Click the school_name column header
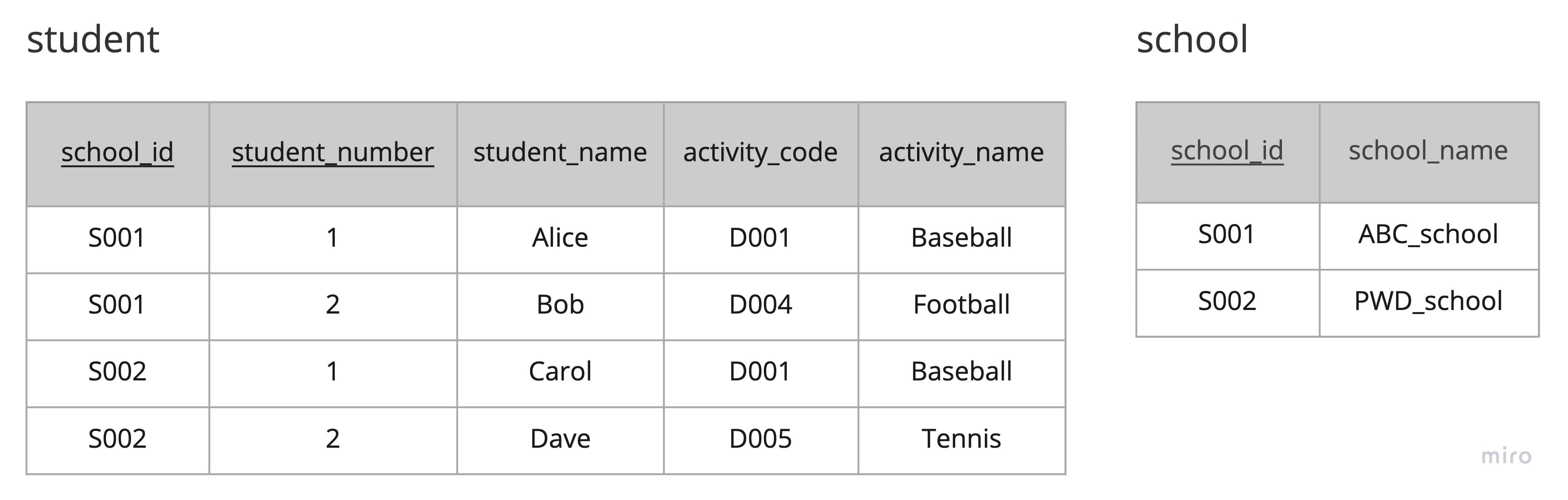1568x500 pixels. 1428,151
